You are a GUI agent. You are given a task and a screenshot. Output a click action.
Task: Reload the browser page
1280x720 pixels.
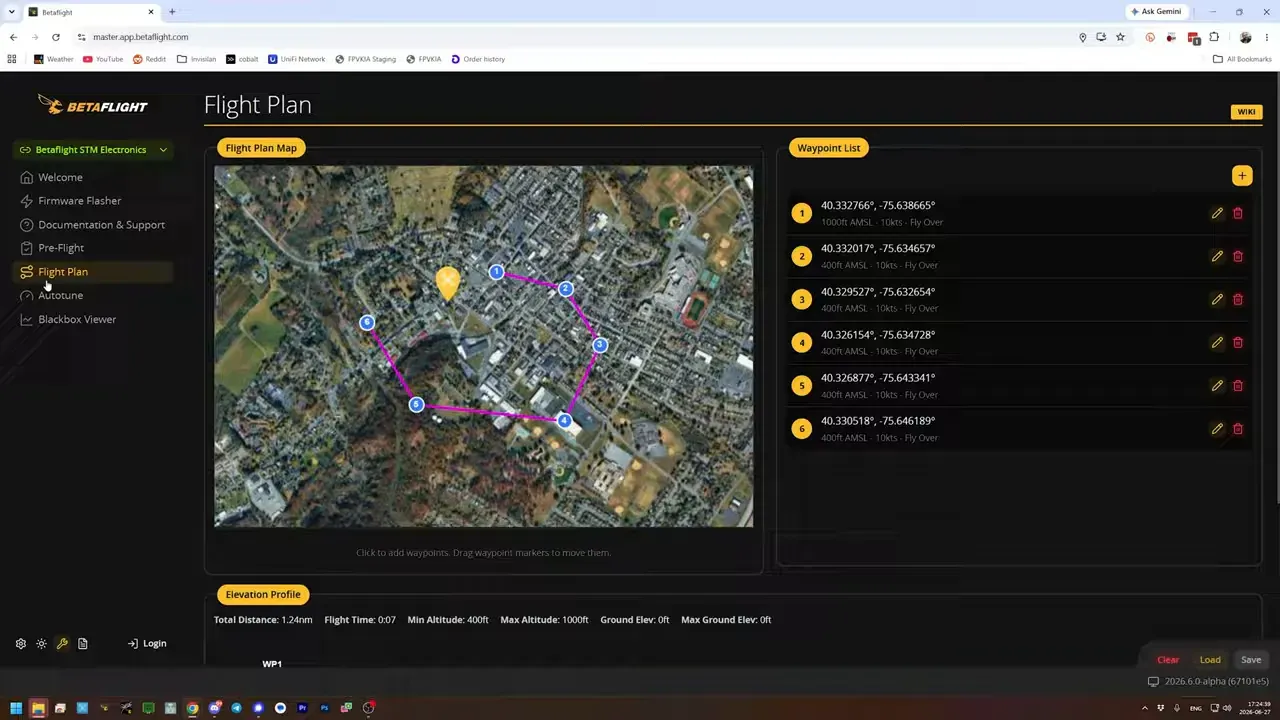point(56,37)
